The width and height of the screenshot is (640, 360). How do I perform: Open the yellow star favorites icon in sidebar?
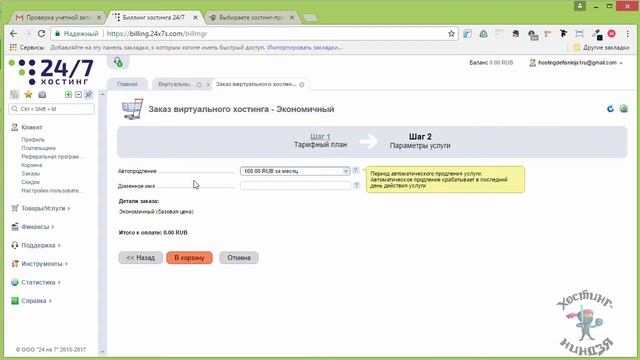coord(28,95)
